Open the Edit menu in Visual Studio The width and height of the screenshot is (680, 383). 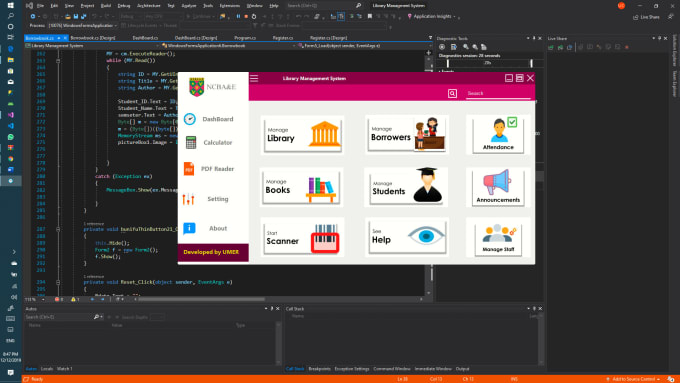pos(54,6)
